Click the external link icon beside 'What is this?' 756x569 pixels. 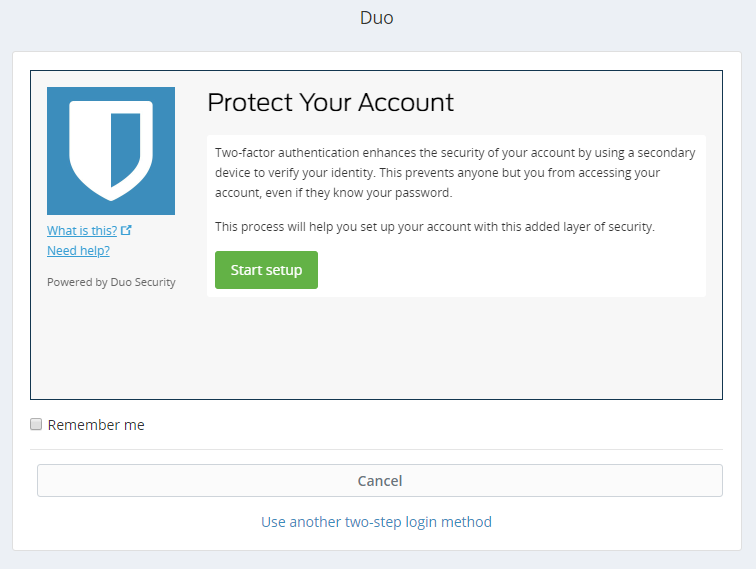point(126,230)
